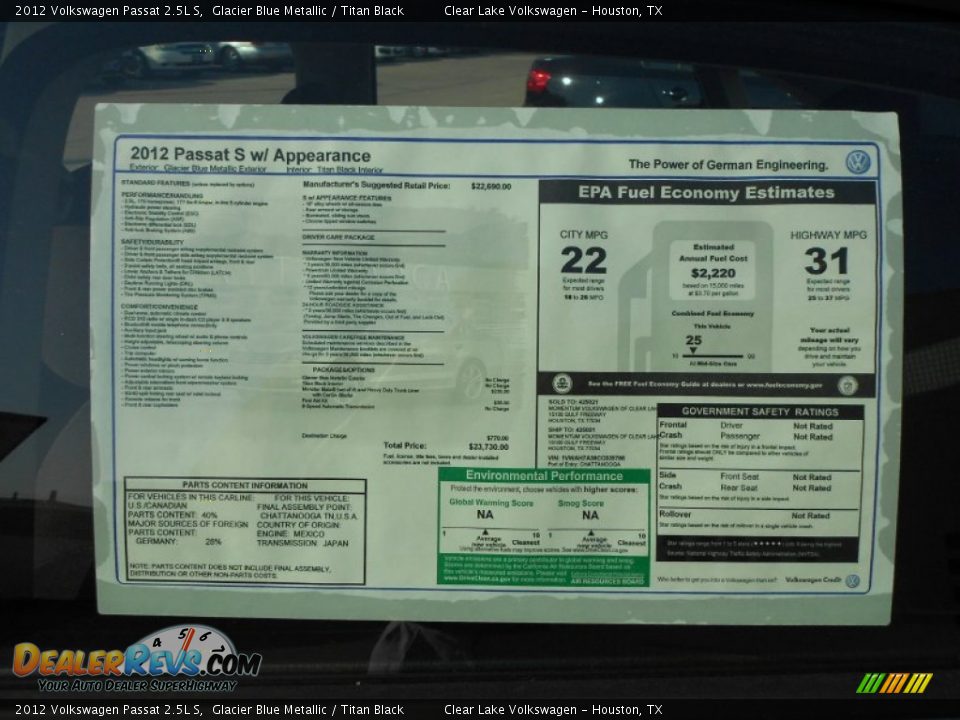Click 'The Power of German Engineering.' slogan

(x=728, y=164)
